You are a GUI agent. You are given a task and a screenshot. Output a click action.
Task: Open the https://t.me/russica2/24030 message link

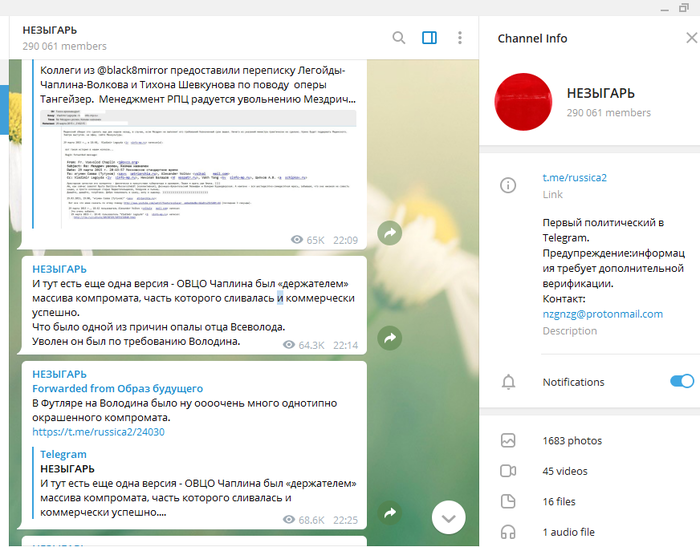click(x=98, y=432)
